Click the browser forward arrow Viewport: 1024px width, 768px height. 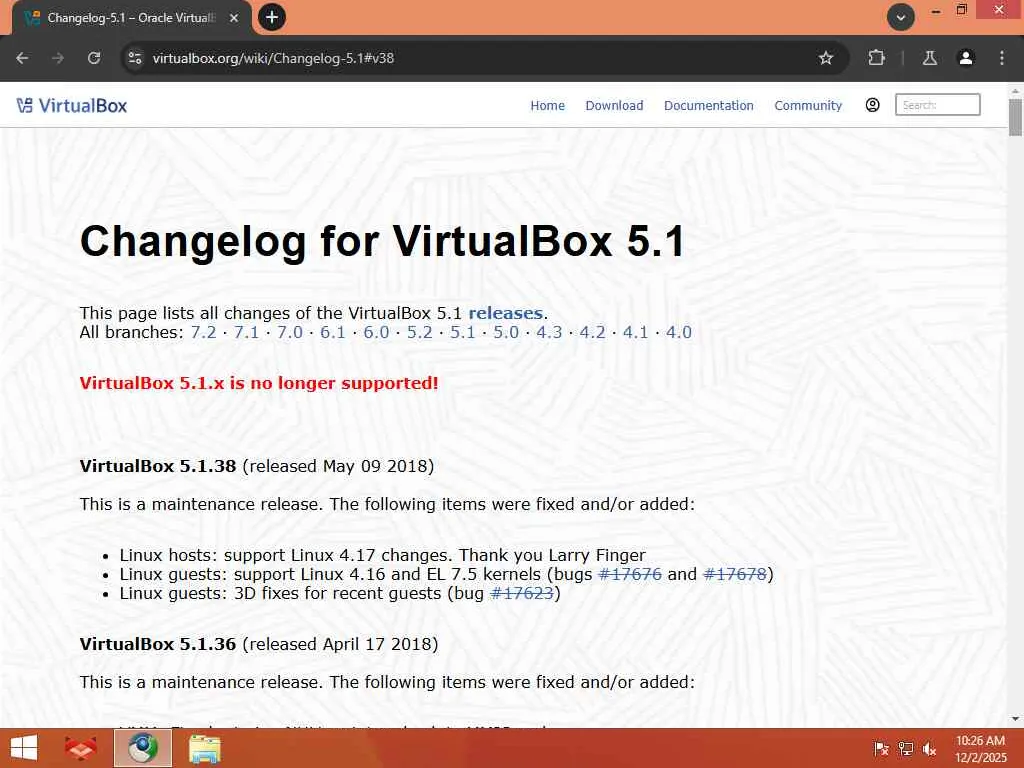click(58, 58)
